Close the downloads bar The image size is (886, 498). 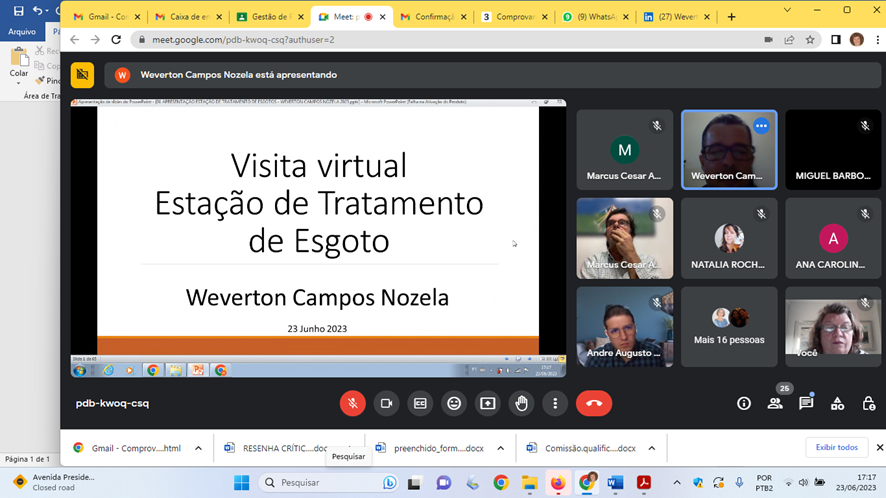click(x=879, y=448)
